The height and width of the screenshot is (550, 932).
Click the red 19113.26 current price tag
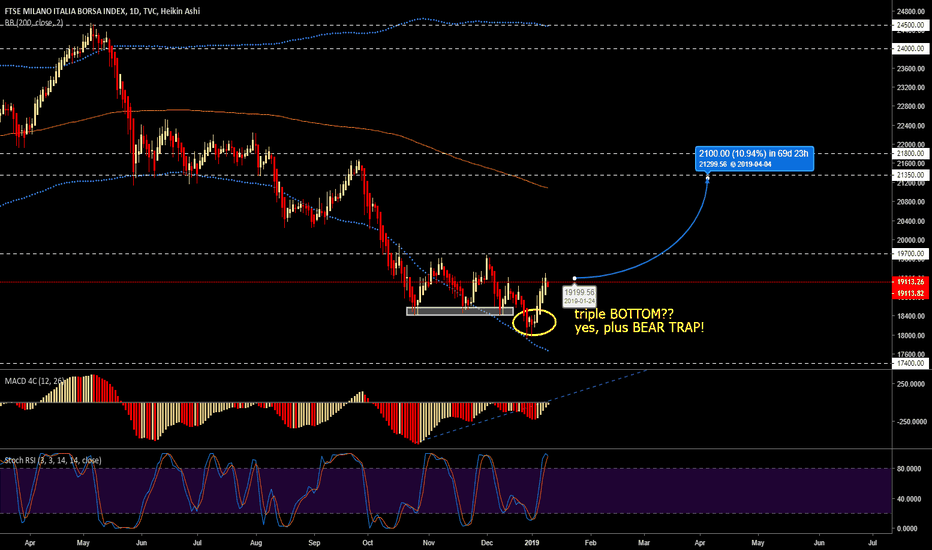point(910,282)
